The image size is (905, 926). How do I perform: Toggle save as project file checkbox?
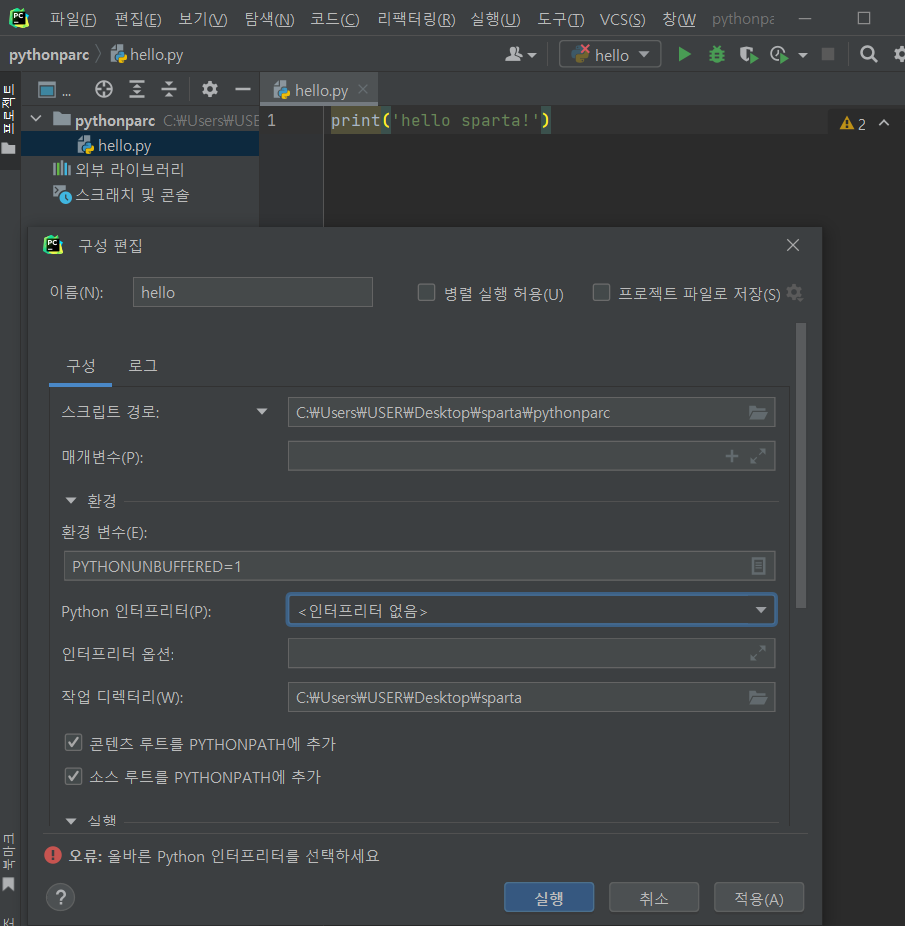pos(601,293)
